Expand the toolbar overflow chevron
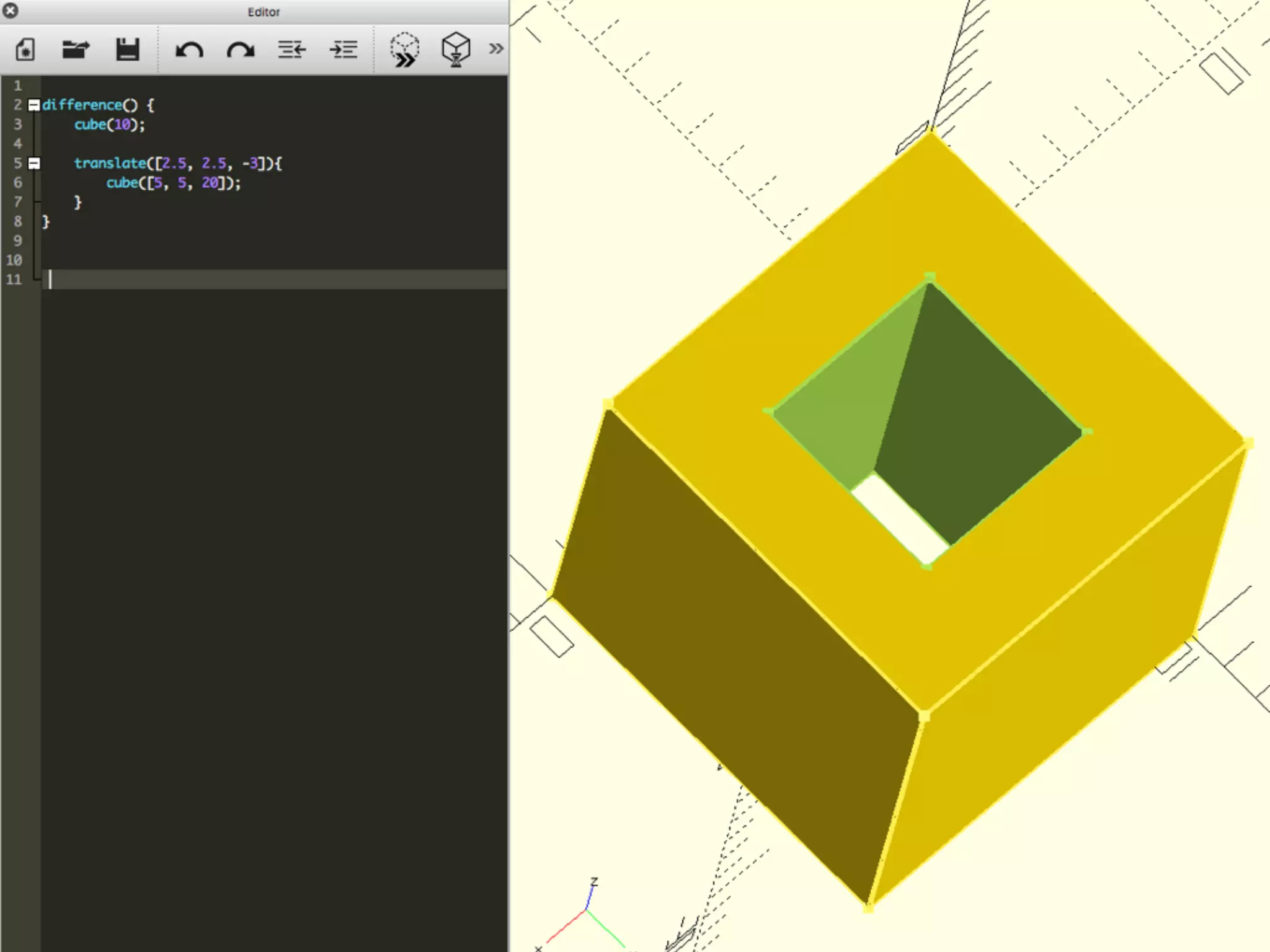This screenshot has height=952, width=1270. (495, 48)
